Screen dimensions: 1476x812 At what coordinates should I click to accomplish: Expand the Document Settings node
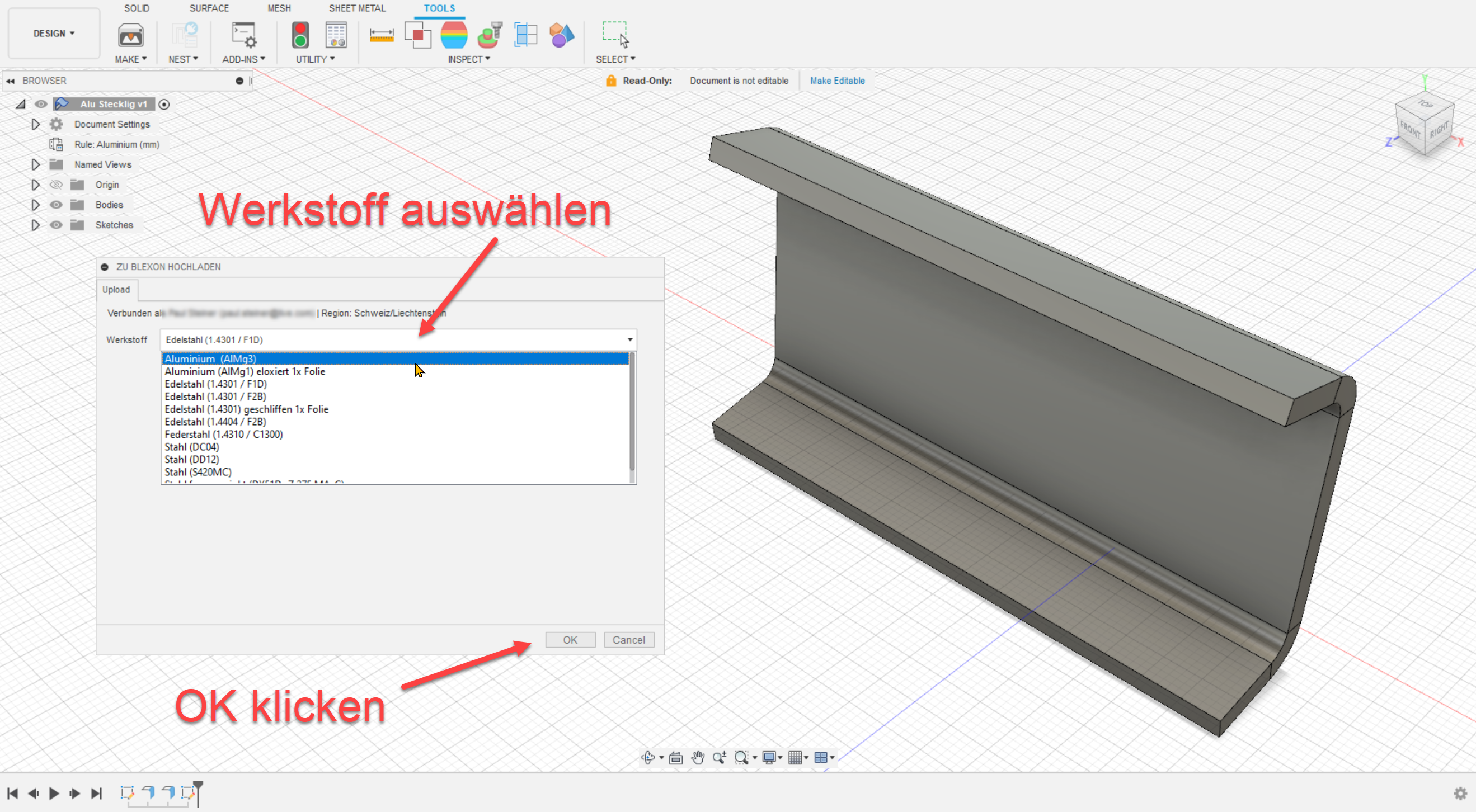[x=35, y=124]
